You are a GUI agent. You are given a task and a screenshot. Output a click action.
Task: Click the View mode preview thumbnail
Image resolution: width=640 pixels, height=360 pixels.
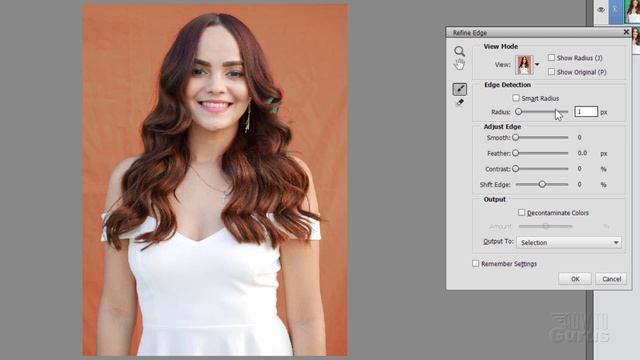pos(524,64)
